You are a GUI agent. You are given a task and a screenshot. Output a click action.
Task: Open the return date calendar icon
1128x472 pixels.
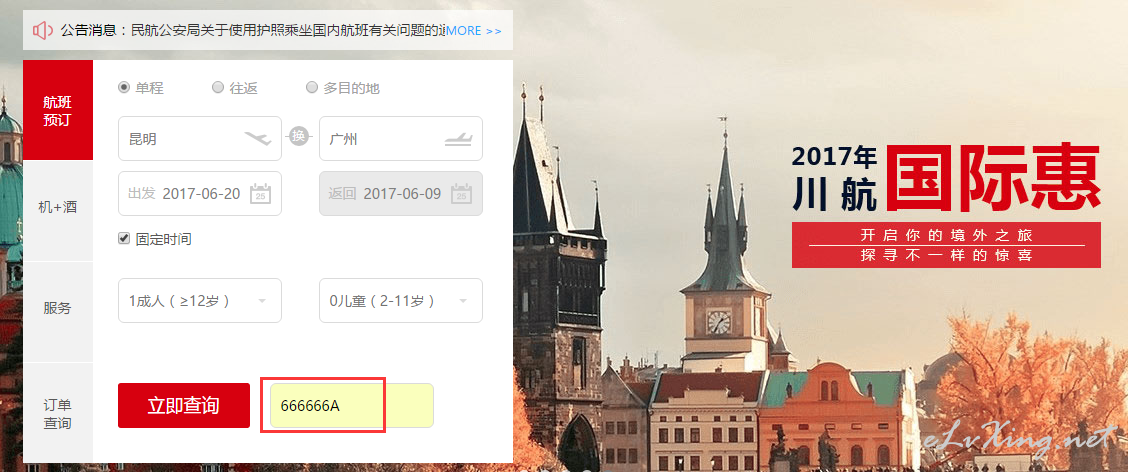click(461, 194)
